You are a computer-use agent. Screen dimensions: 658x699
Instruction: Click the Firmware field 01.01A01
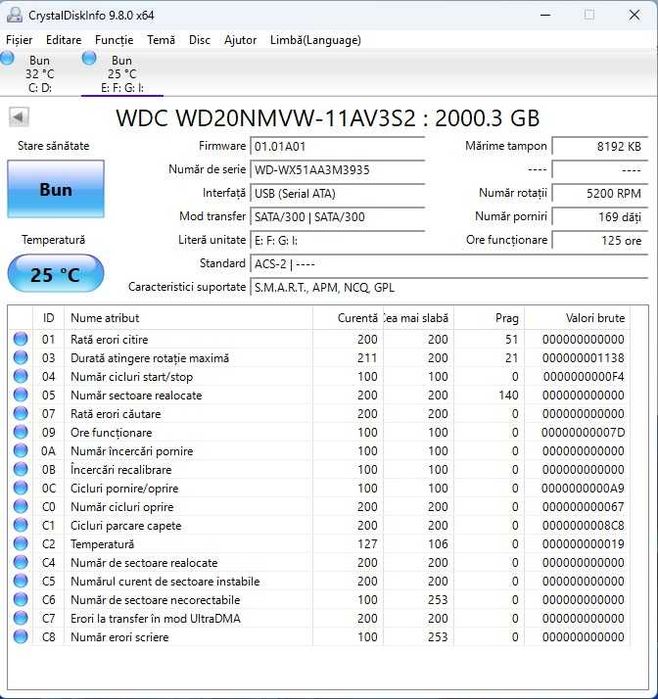[337, 146]
